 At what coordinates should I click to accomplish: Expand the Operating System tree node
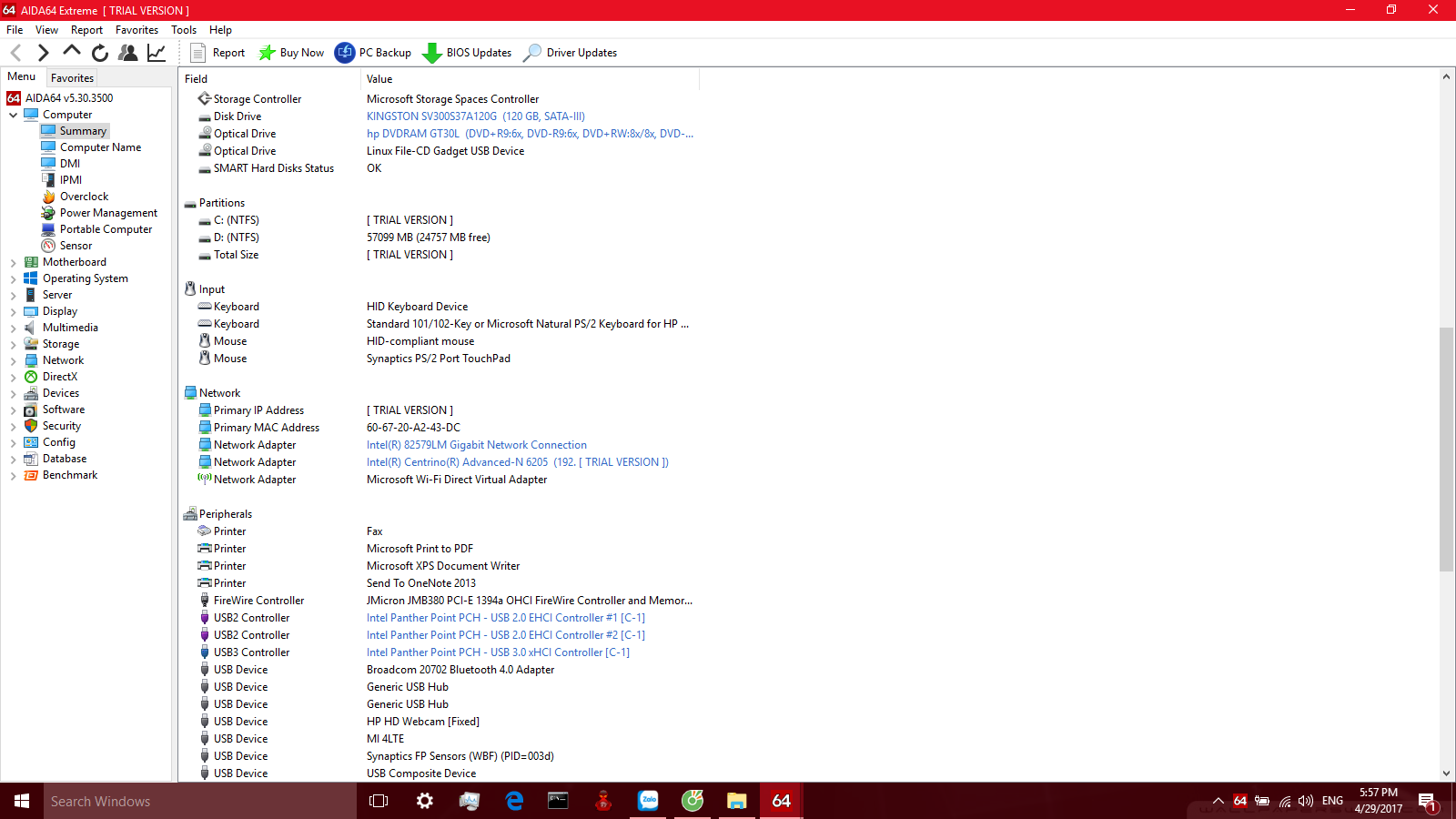(x=14, y=278)
